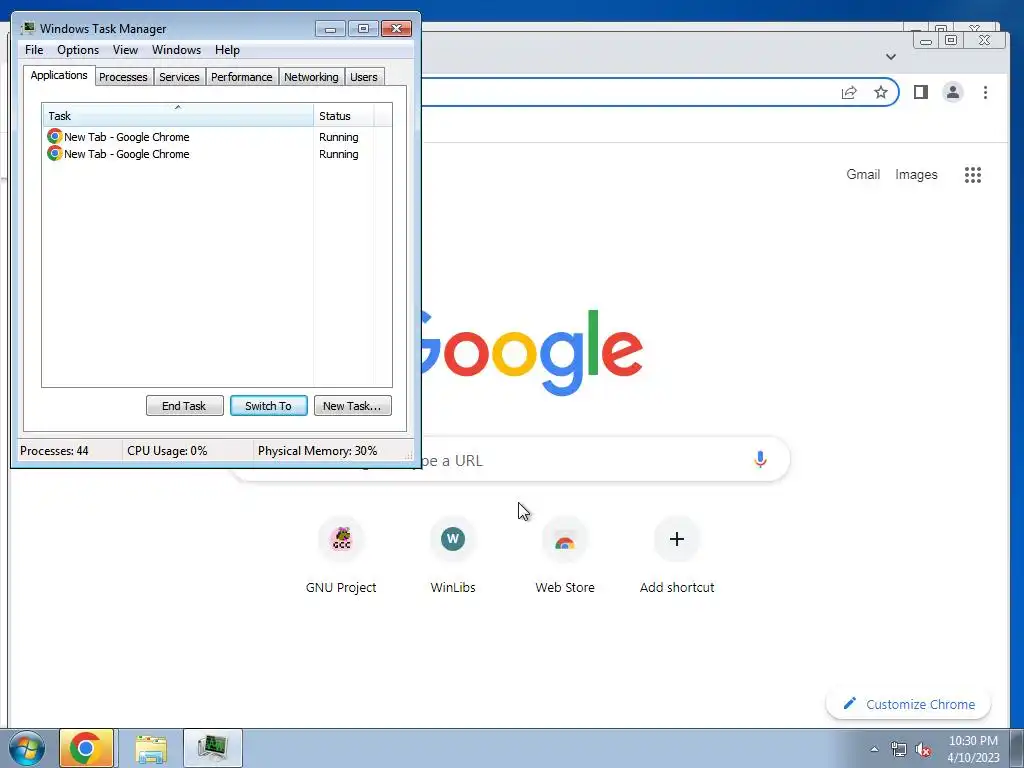Open the Google apps grid icon
The height and width of the screenshot is (768, 1024).
(x=972, y=174)
